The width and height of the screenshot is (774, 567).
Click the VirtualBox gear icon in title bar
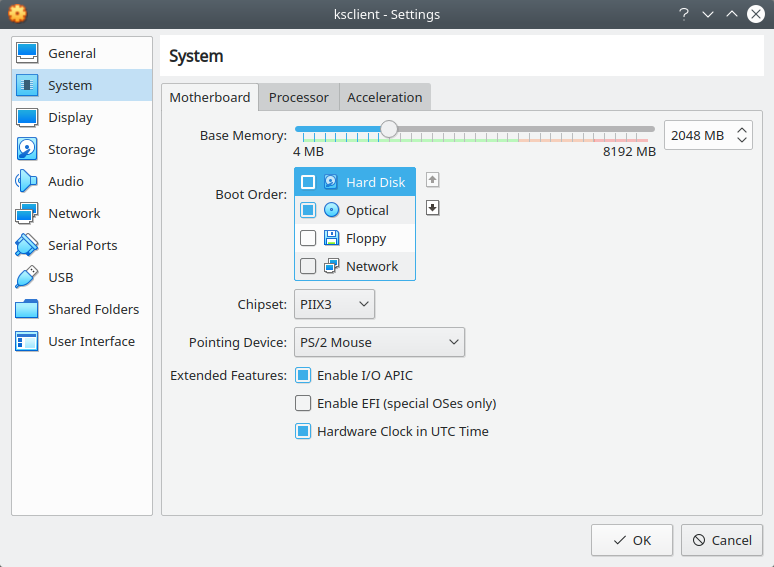tap(18, 14)
